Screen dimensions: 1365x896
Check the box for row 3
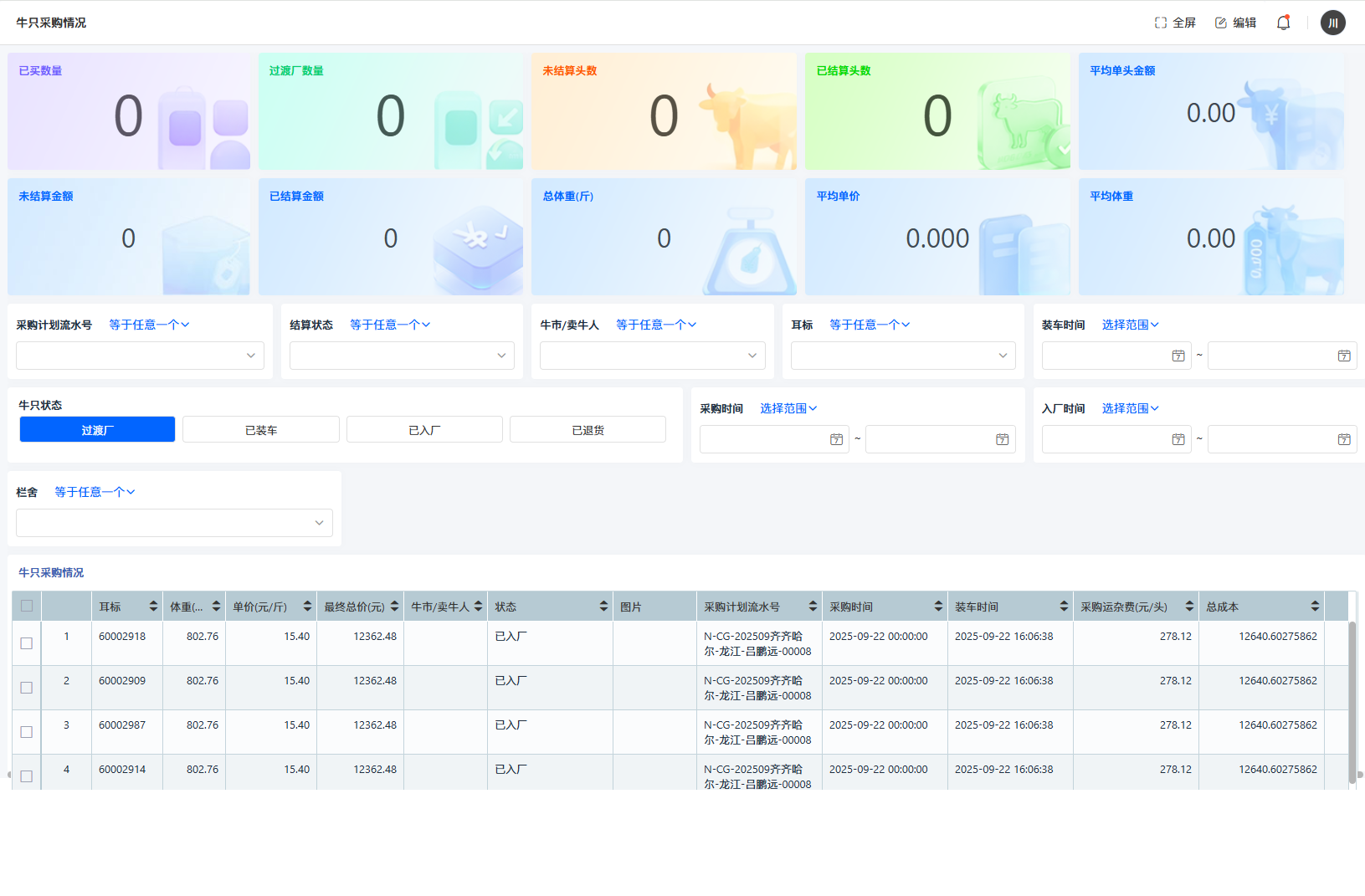(27, 732)
